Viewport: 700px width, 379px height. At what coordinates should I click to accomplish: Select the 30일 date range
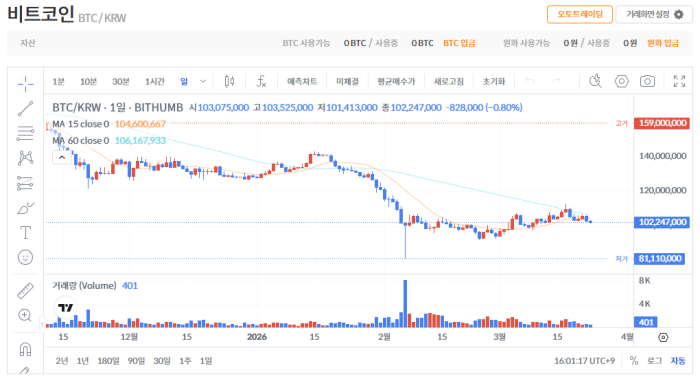pyautogui.click(x=162, y=361)
